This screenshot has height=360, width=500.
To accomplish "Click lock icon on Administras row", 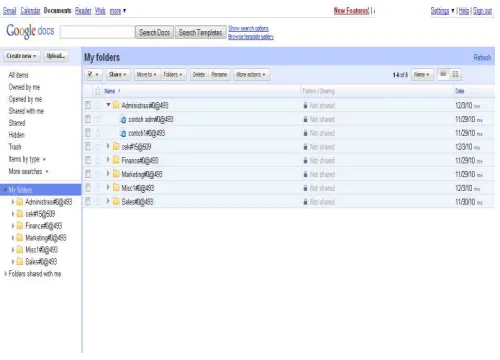I will coord(305,106).
